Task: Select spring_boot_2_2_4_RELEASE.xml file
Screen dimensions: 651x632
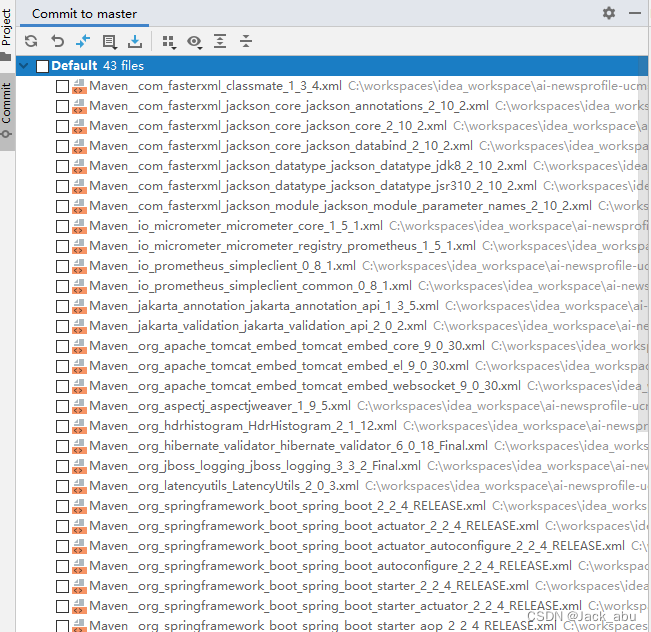Action: (x=287, y=506)
